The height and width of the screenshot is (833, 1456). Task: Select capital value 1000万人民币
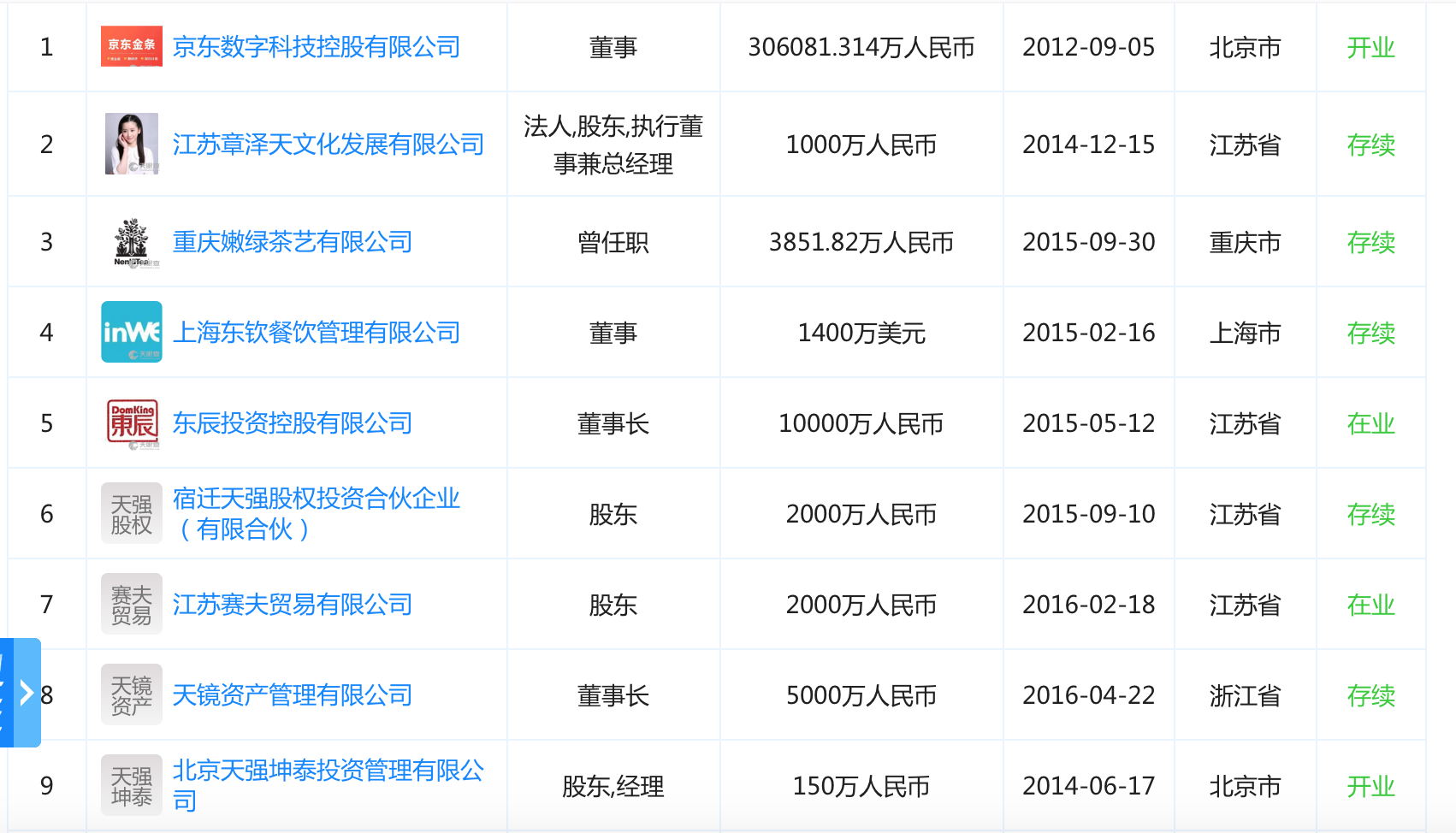pyautogui.click(x=861, y=145)
